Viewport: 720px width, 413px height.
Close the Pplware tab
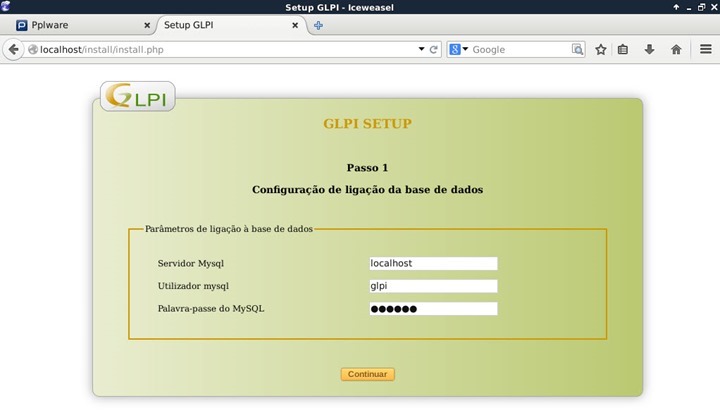[x=147, y=25]
